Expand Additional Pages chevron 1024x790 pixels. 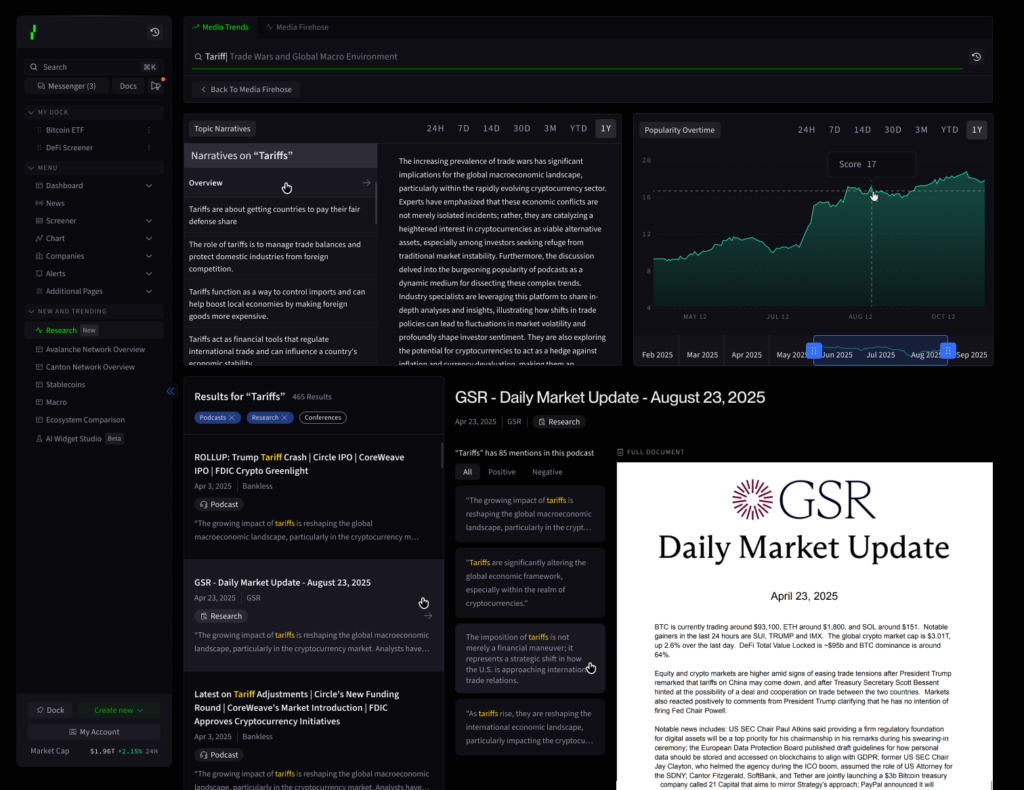(149, 291)
